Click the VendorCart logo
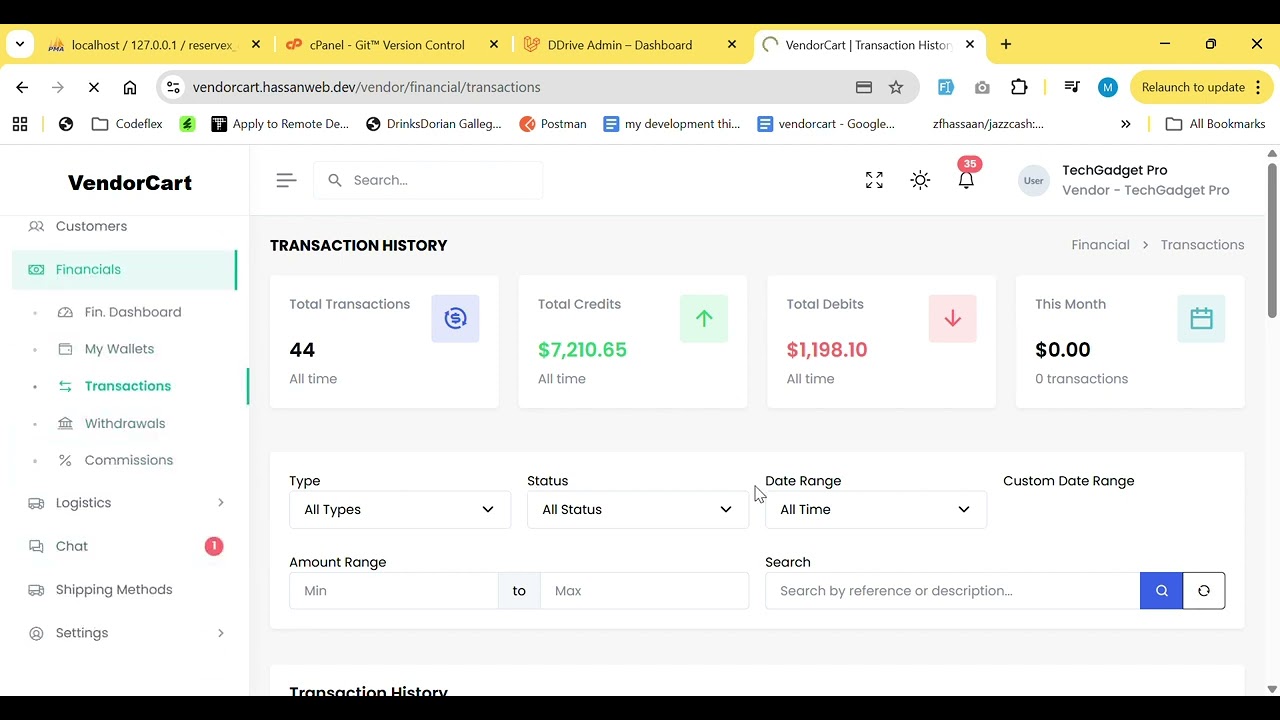1280x720 pixels. pos(130,183)
